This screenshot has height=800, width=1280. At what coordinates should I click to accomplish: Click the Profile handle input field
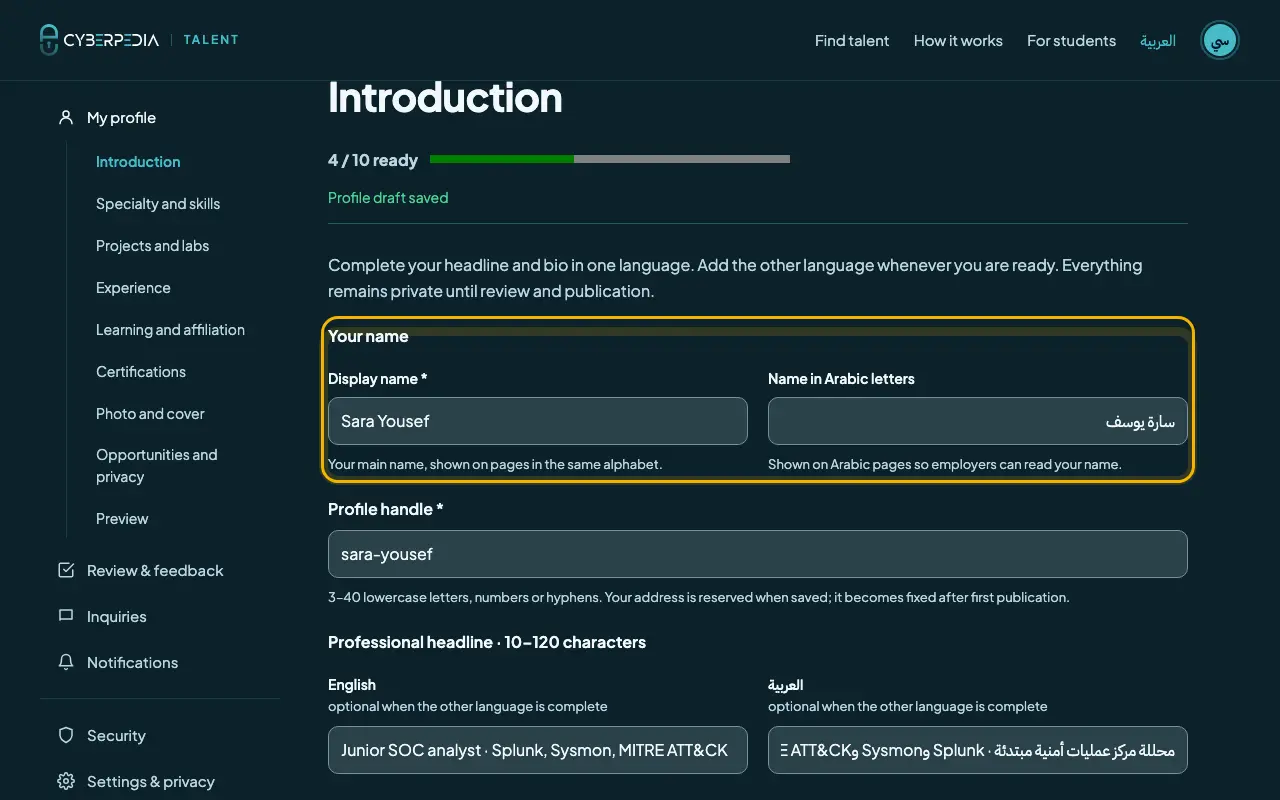(758, 554)
